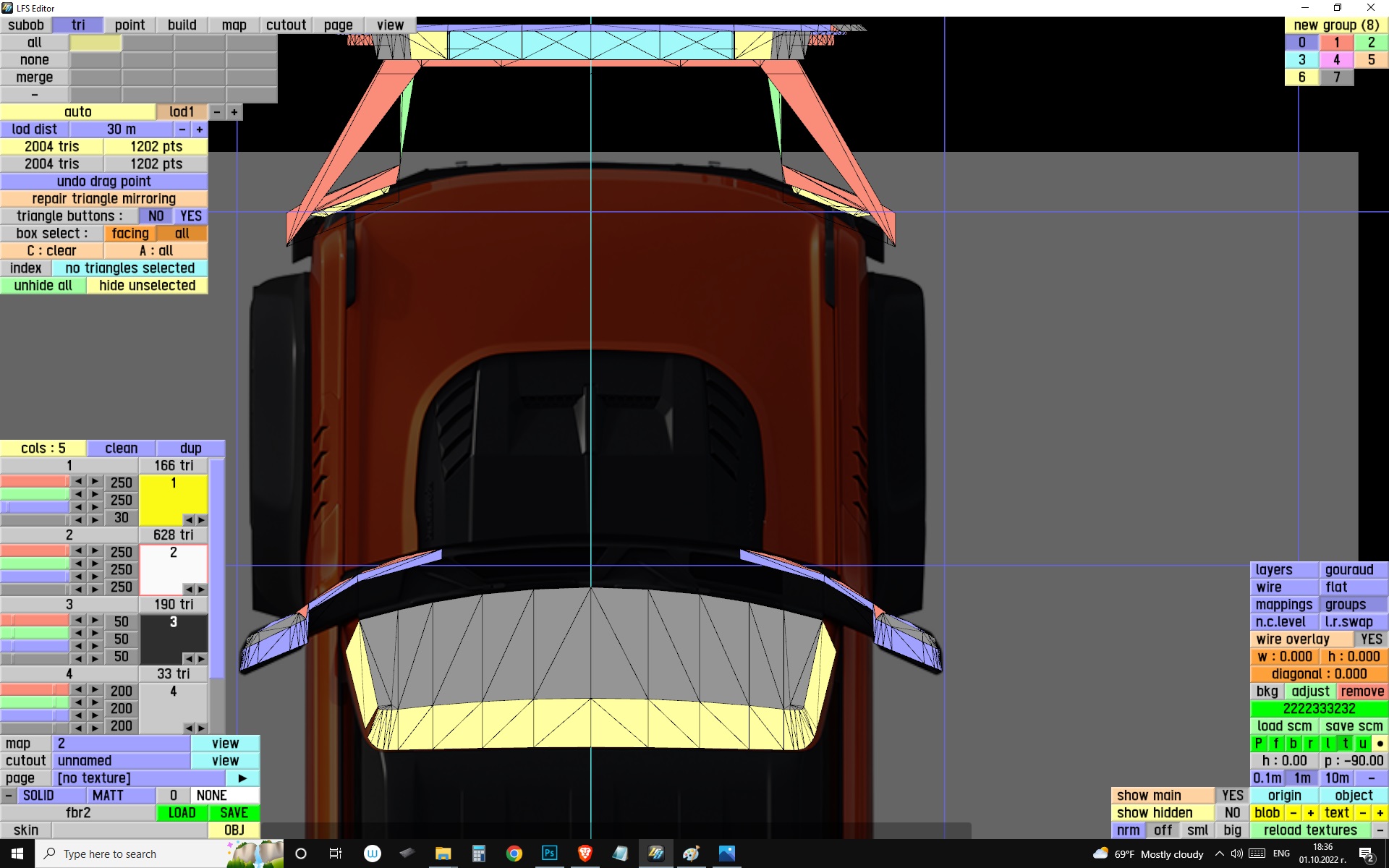Set wire overlay YES toggle

[1370, 639]
